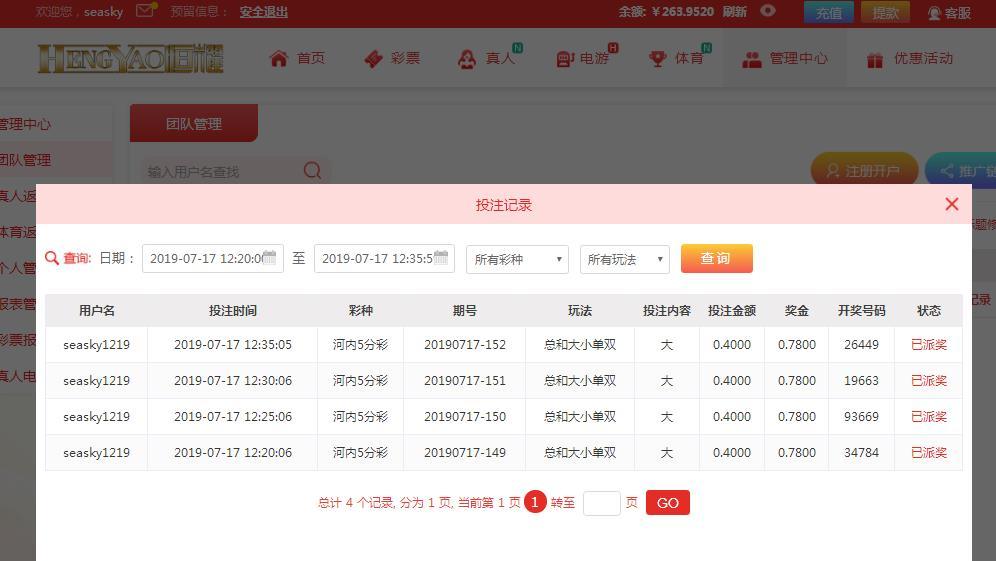
Task: Close the 投注记录 dialog
Action: pos(952,204)
